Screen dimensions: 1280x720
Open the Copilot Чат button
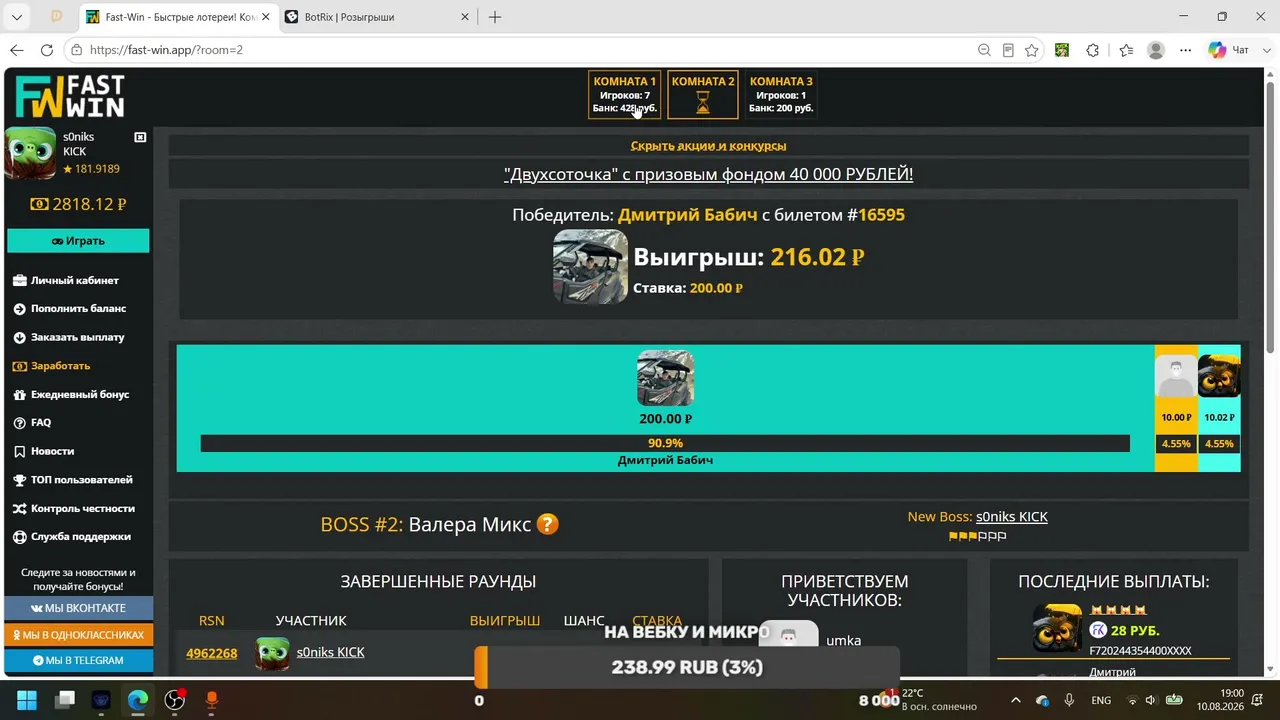pyautogui.click(x=1229, y=50)
